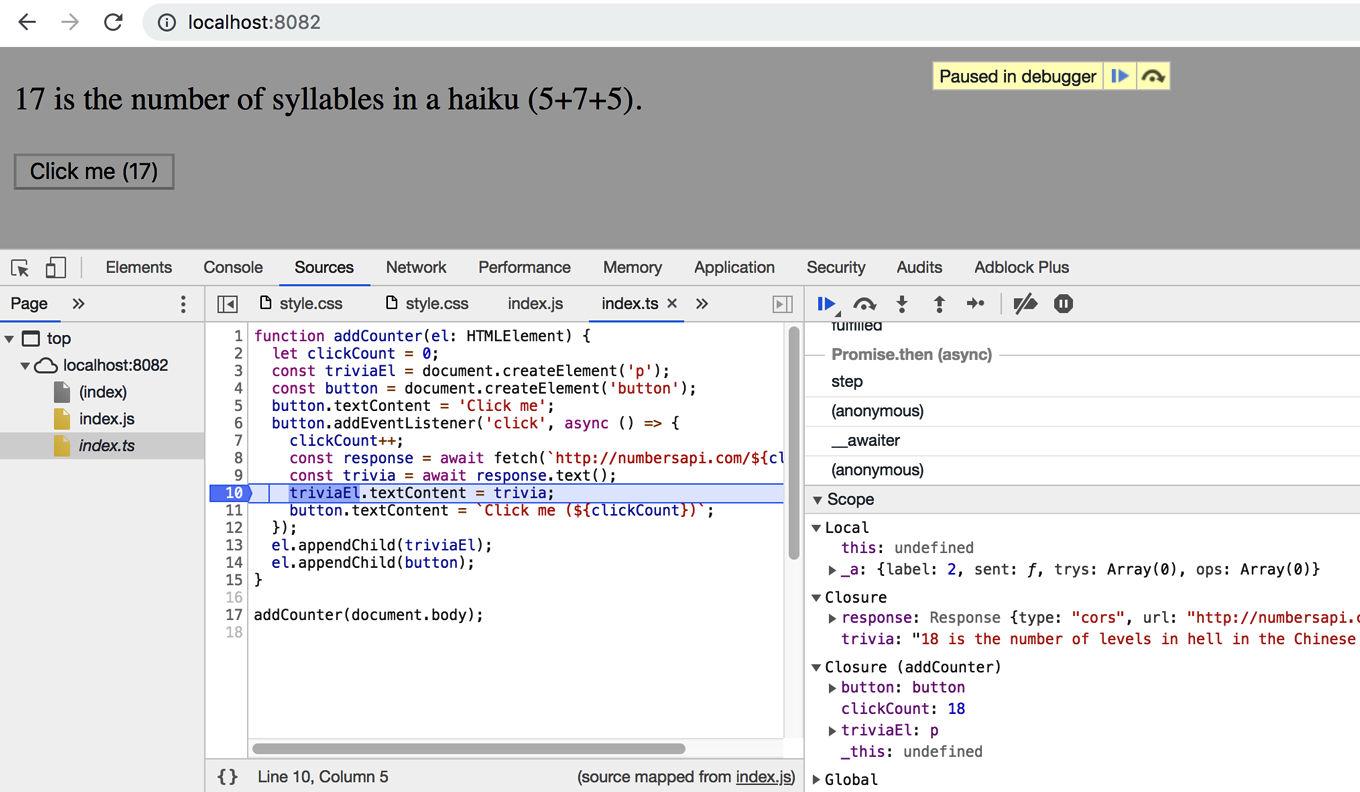
Task: Hide the debugger sidebar pane
Action: (783, 304)
